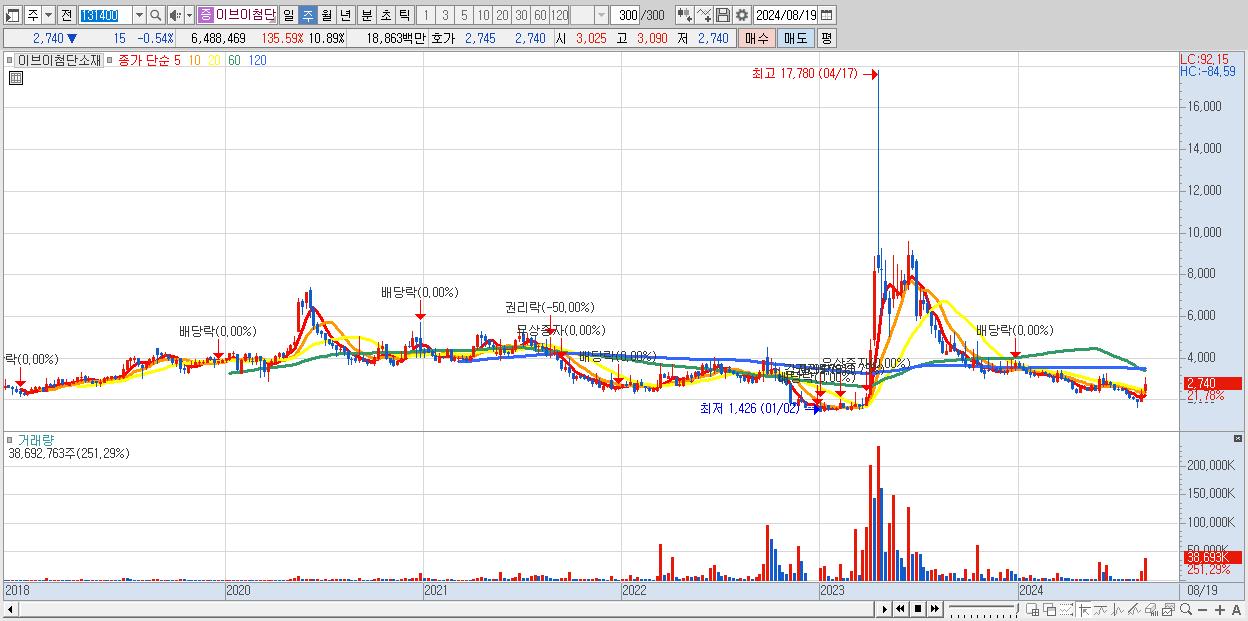
Task: Click the candle count field showing 300
Action: (x=627, y=15)
